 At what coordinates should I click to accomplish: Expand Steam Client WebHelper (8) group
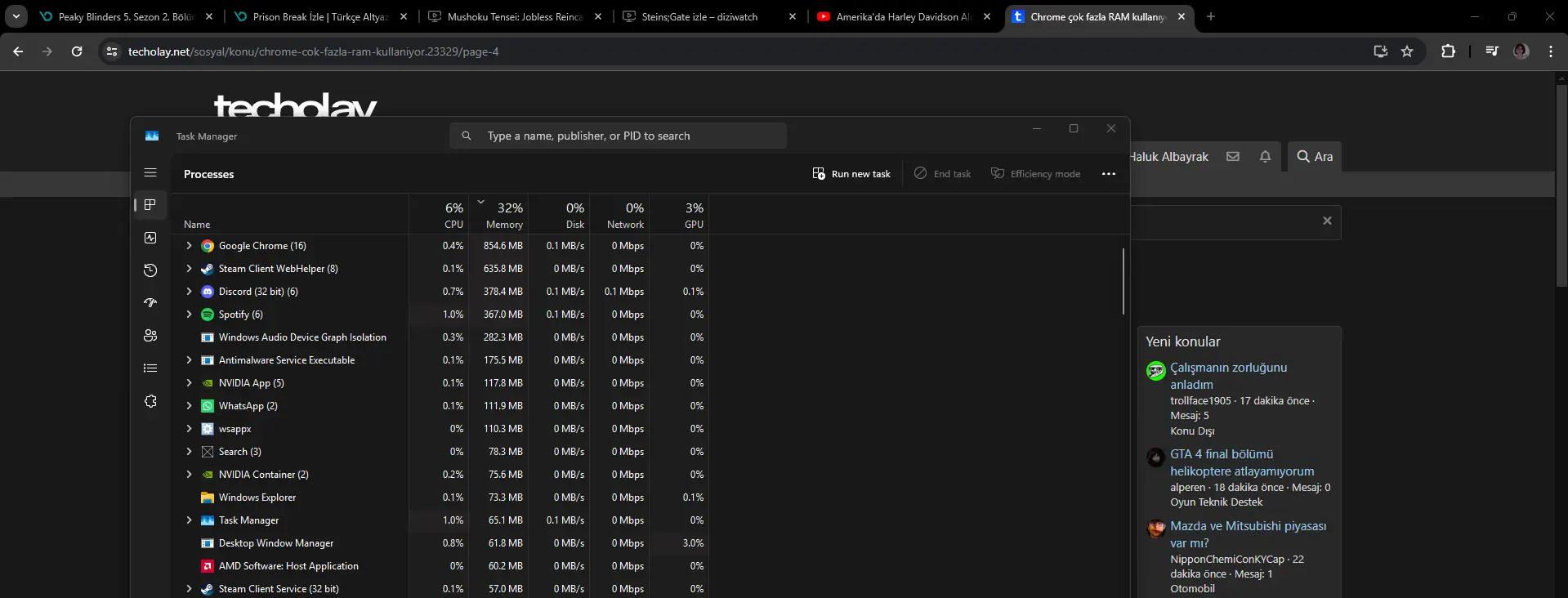(189, 269)
